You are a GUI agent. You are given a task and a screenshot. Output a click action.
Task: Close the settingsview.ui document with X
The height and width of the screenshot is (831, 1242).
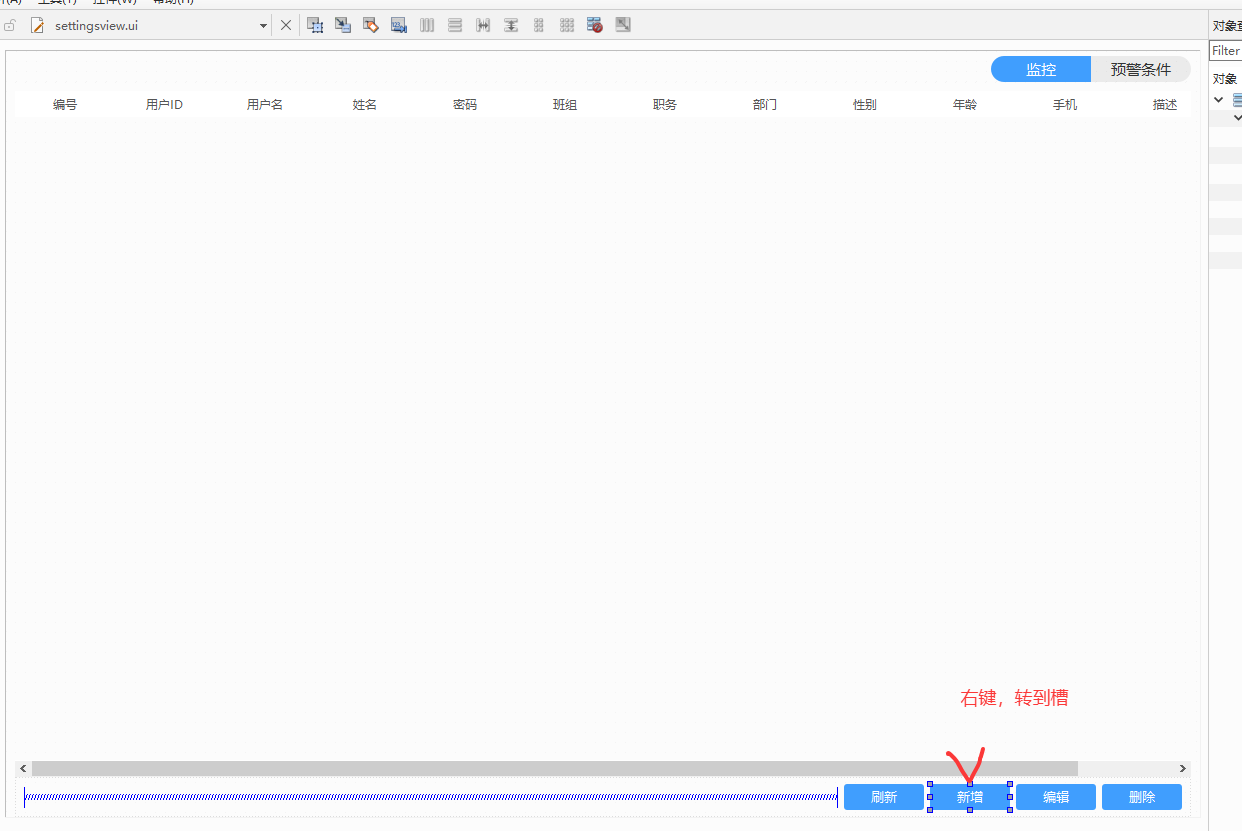click(x=286, y=25)
